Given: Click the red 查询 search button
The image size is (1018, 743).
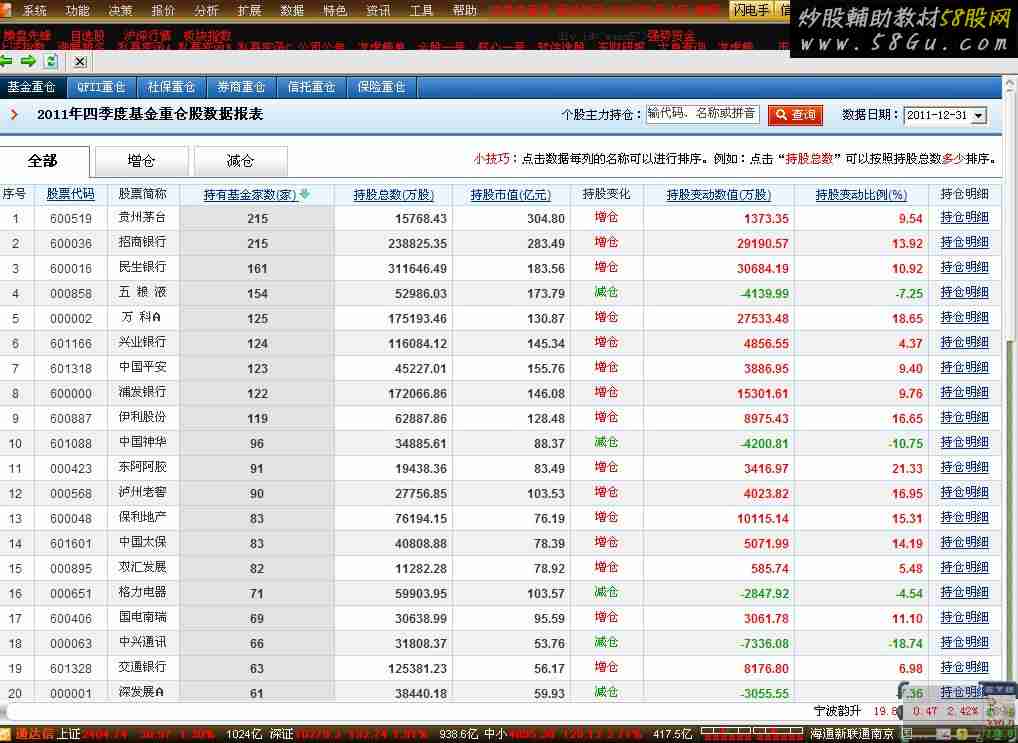Looking at the screenshot, I should 795,115.
